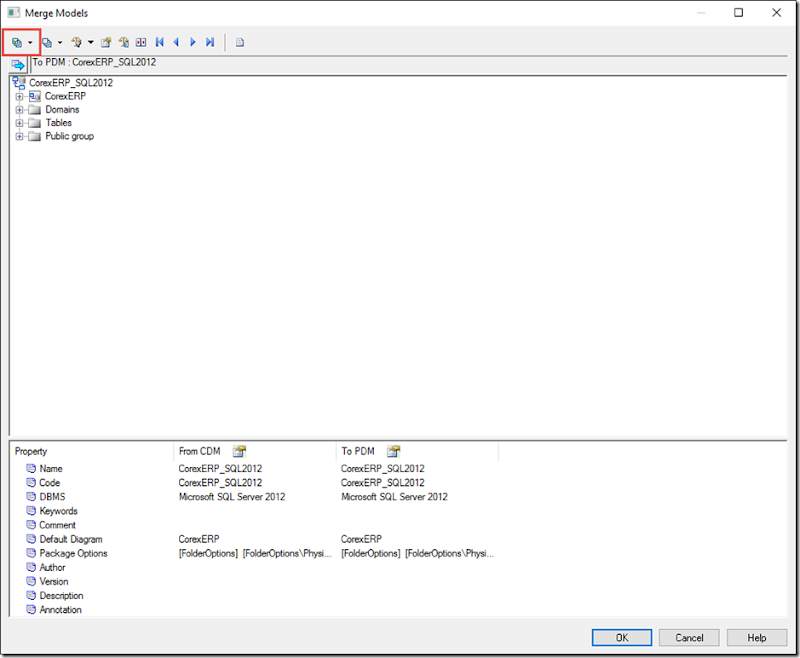Click the comparison options toolbar icon

(x=106, y=42)
